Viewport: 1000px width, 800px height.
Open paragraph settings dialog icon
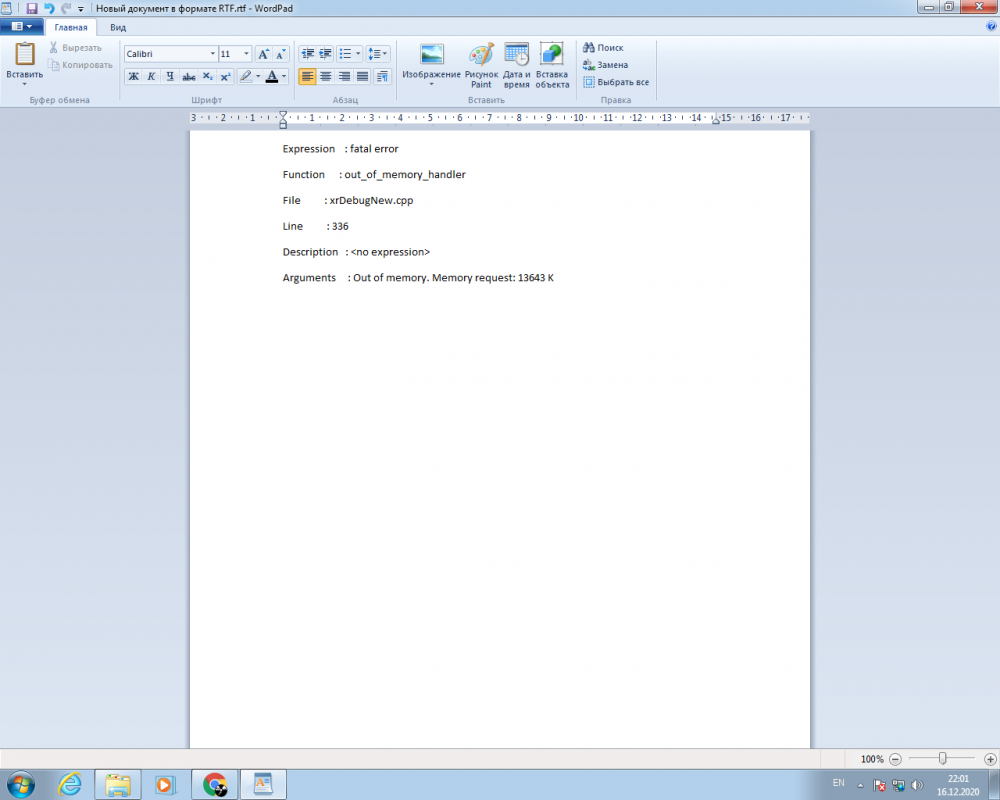pos(382,77)
